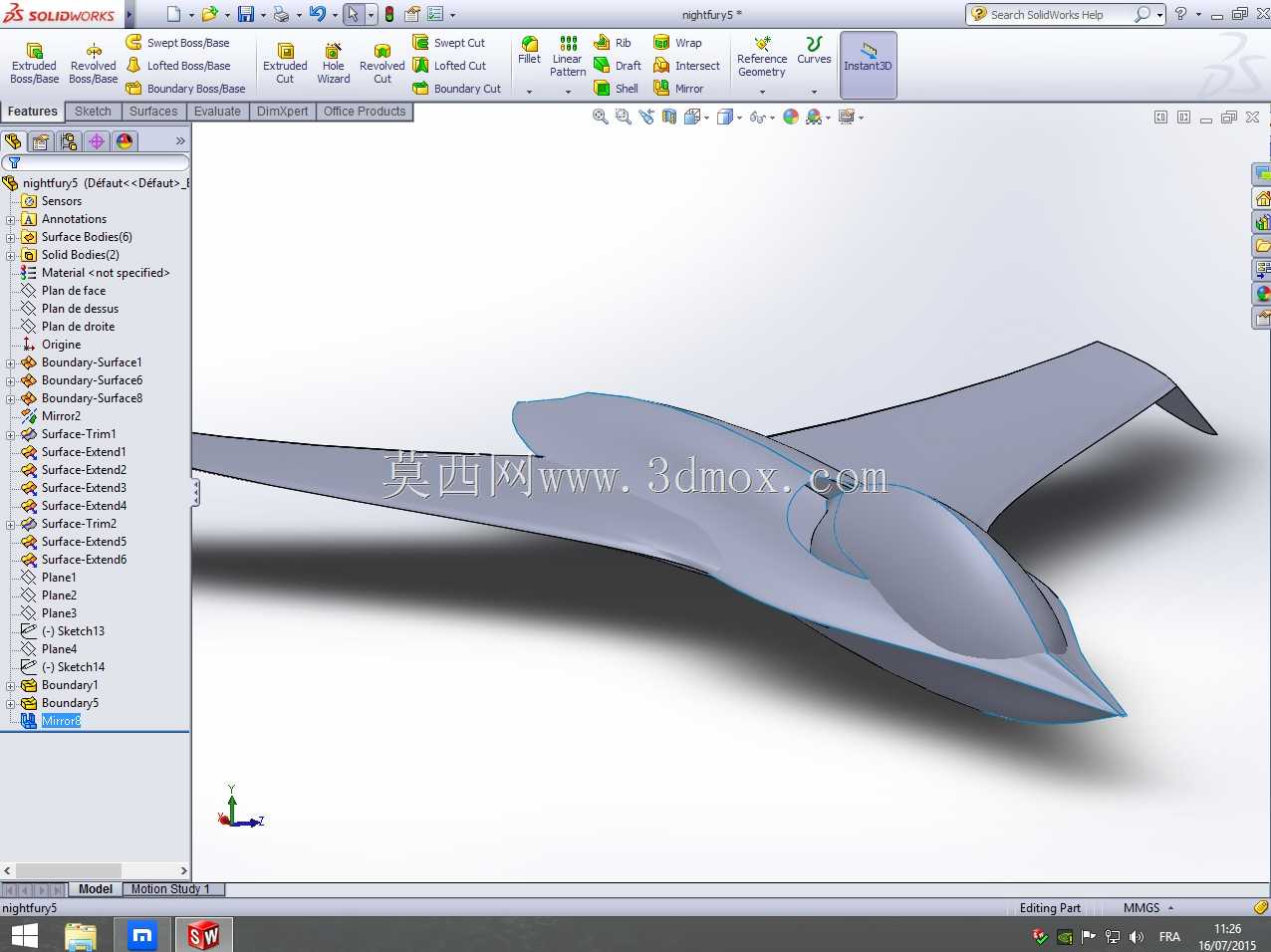Choose the Boundary Cut tool

point(457,89)
